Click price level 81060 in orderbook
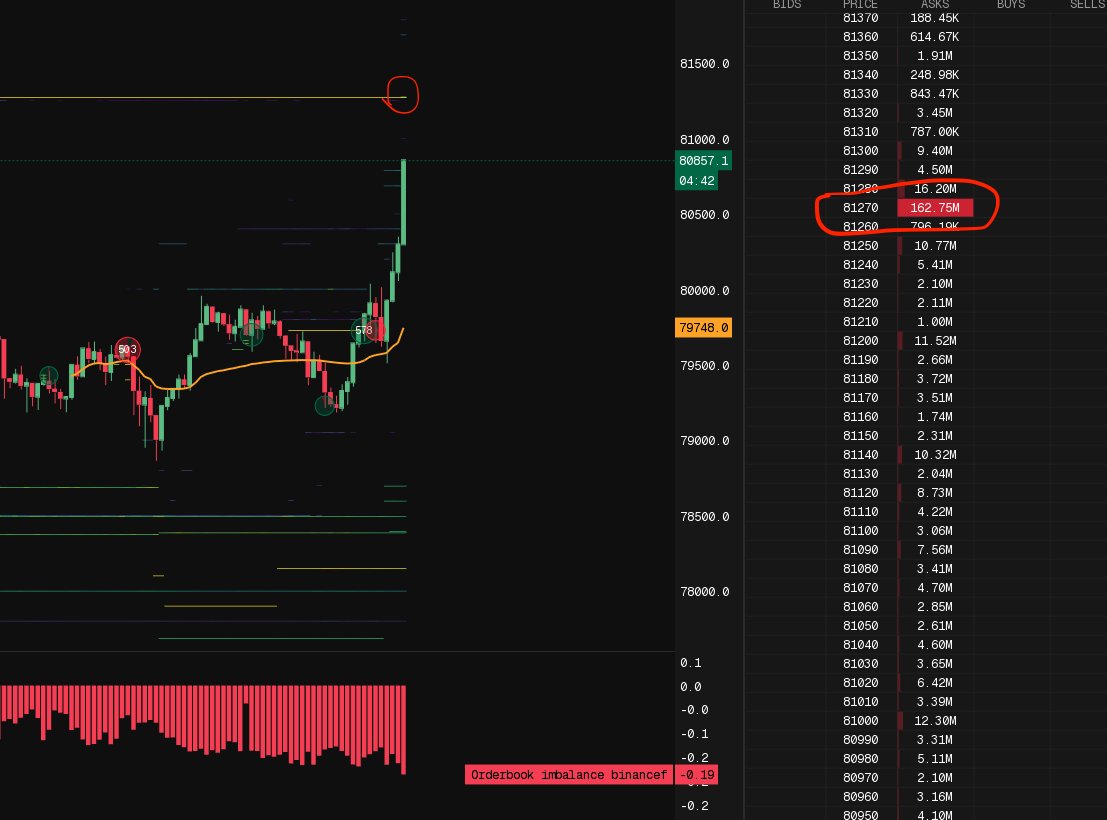The image size is (1107, 820). point(861,607)
